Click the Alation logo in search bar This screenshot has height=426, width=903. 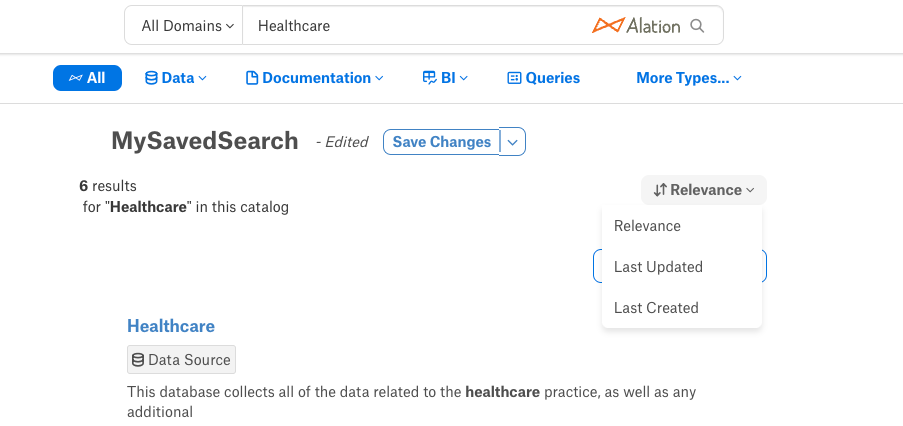coord(636,25)
